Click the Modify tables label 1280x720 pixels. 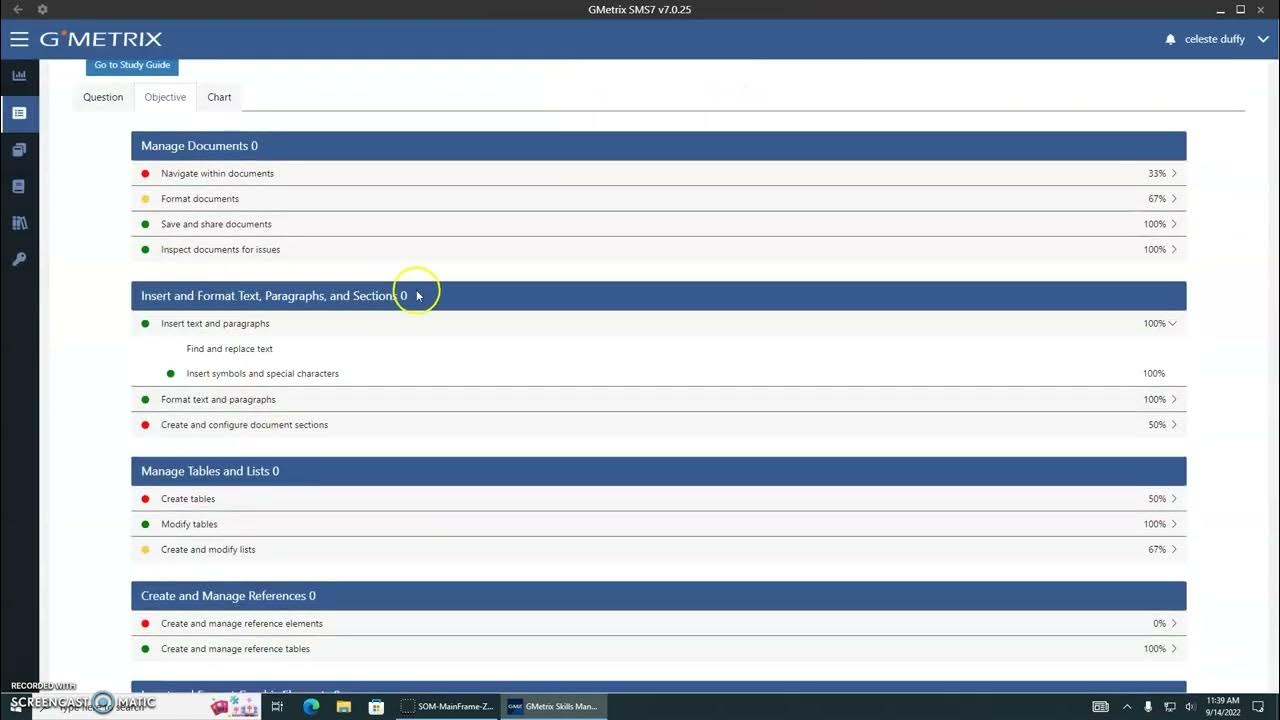(x=189, y=524)
